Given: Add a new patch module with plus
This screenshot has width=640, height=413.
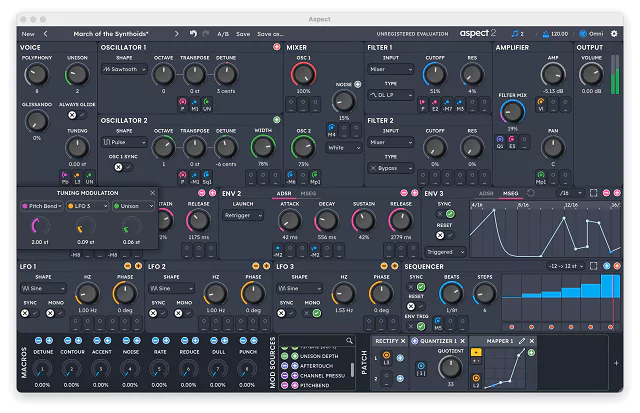Looking at the screenshot, I should tap(616, 363).
